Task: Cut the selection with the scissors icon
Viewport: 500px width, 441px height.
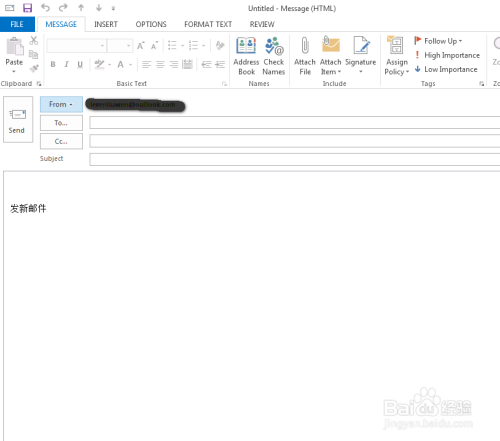Action: pyautogui.click(x=34, y=40)
